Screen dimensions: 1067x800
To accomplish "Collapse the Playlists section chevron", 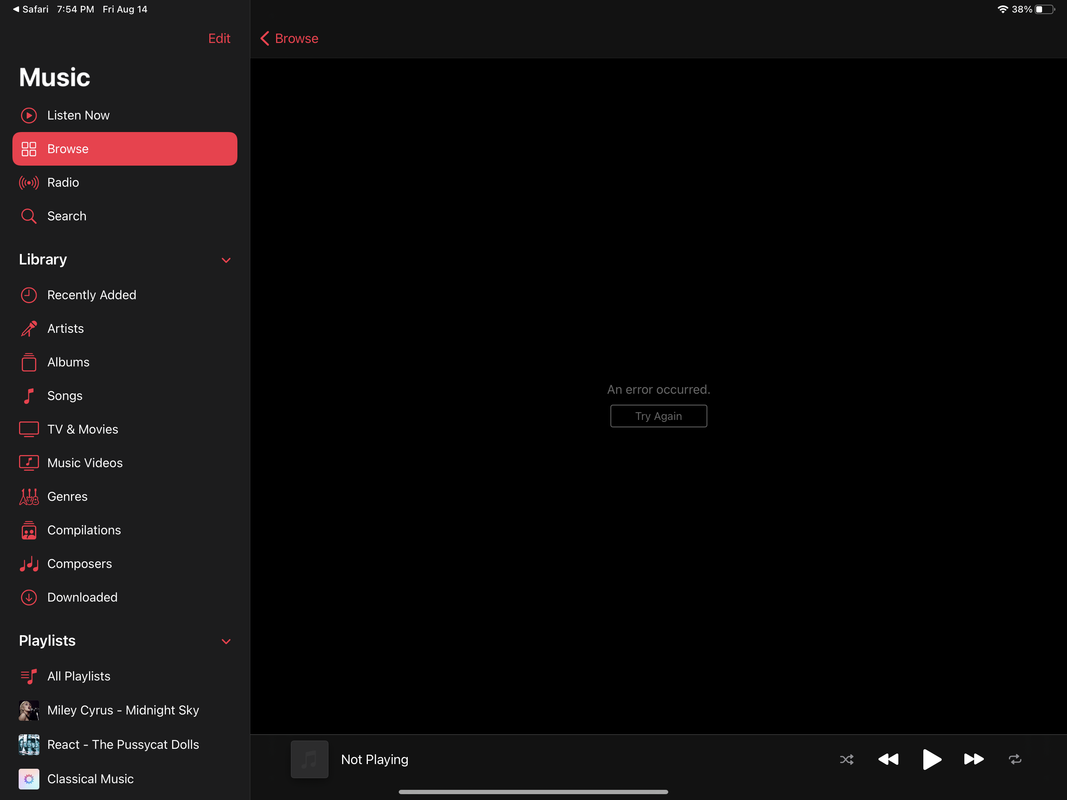I will (x=226, y=641).
